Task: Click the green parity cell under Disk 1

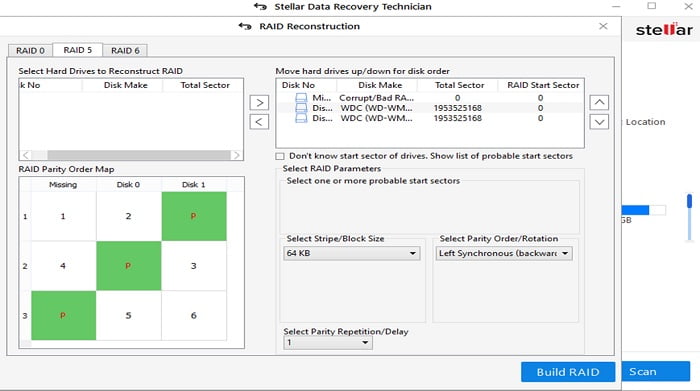Action: [x=194, y=216]
